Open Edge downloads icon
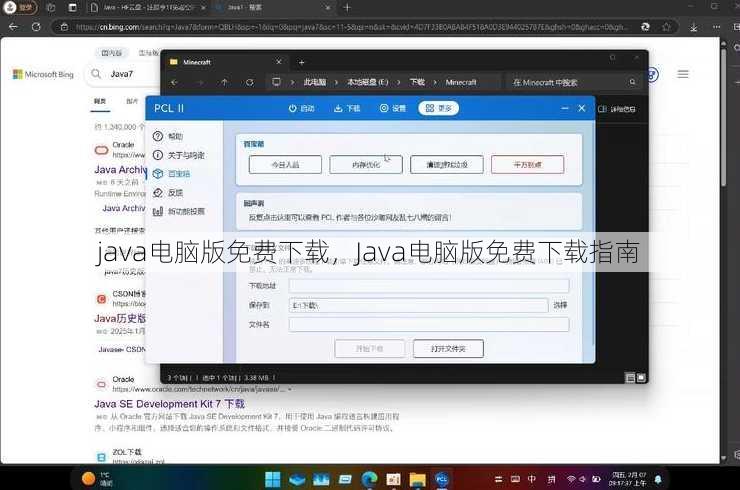 click(693, 27)
